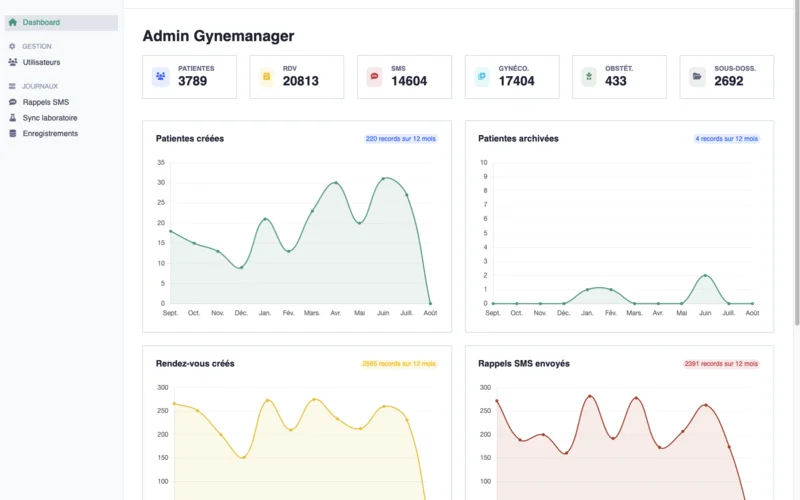800x500 pixels.
Task: Click the vertical page scrollbar
Action: 797,163
